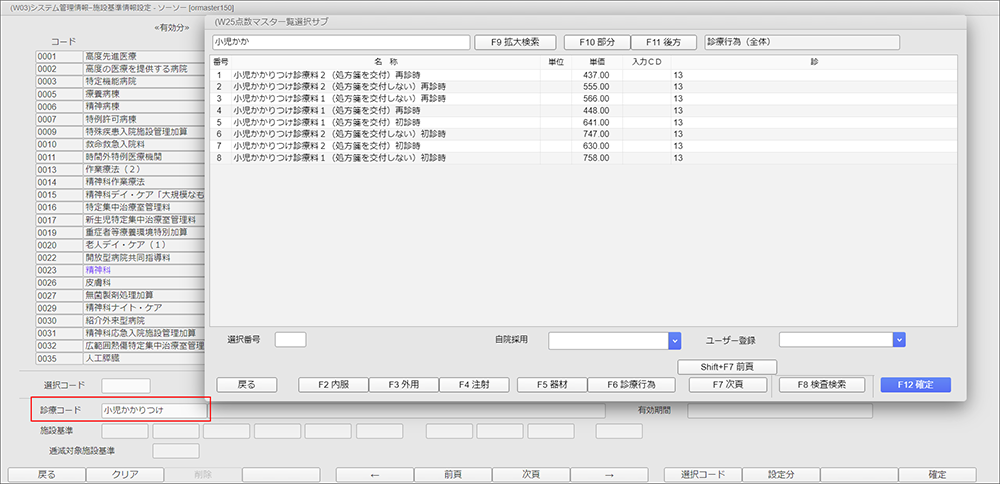Click 戻る in the search dialog
The width and height of the screenshot is (1000, 484).
click(x=246, y=385)
